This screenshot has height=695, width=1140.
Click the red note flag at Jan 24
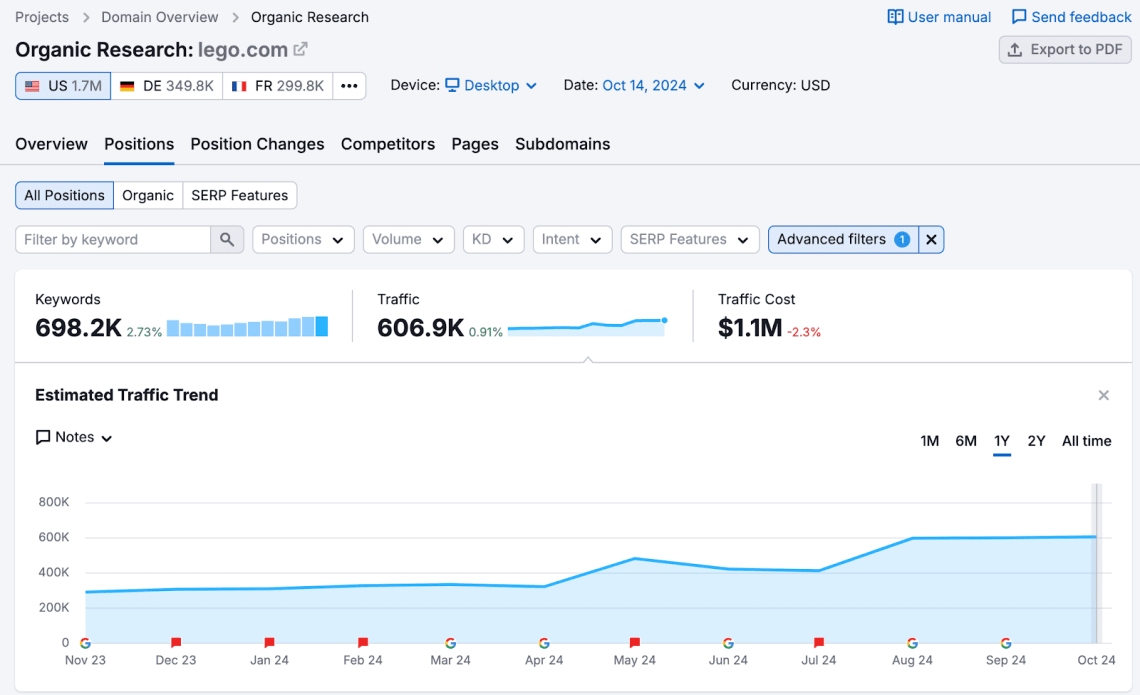click(x=270, y=643)
